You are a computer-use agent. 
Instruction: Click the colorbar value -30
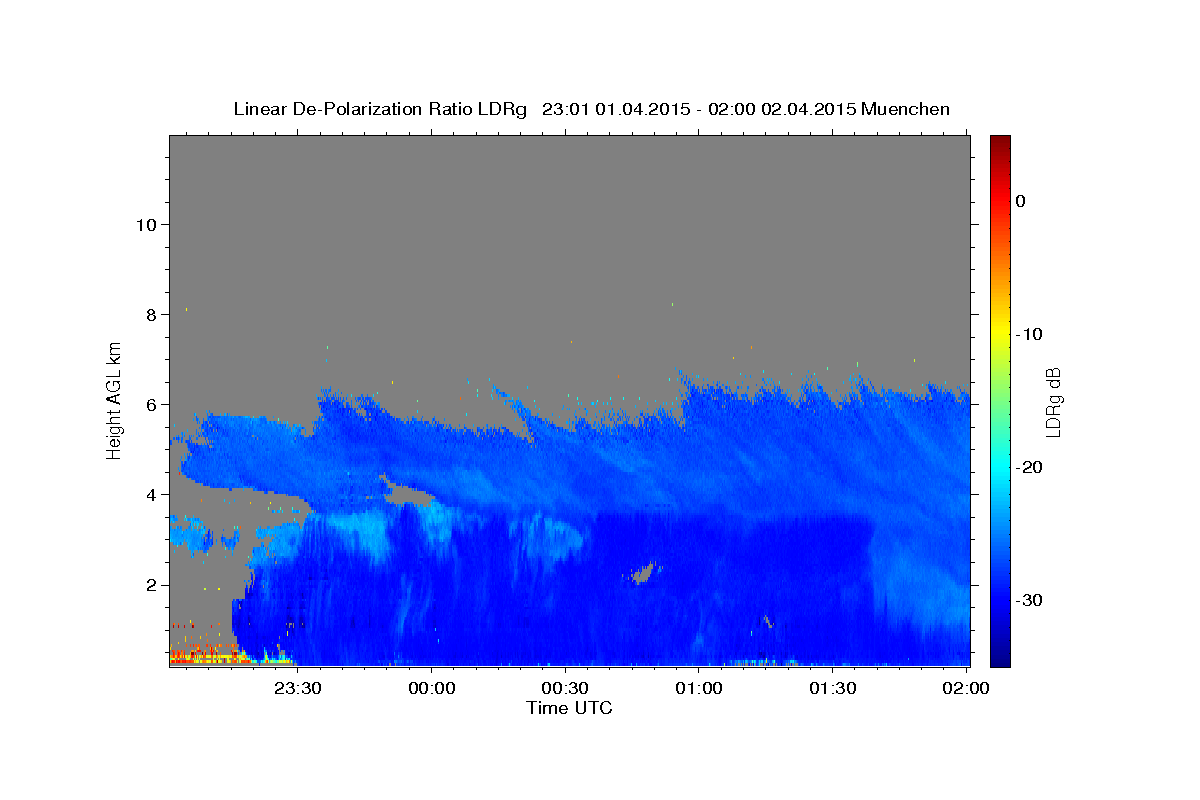(1029, 600)
